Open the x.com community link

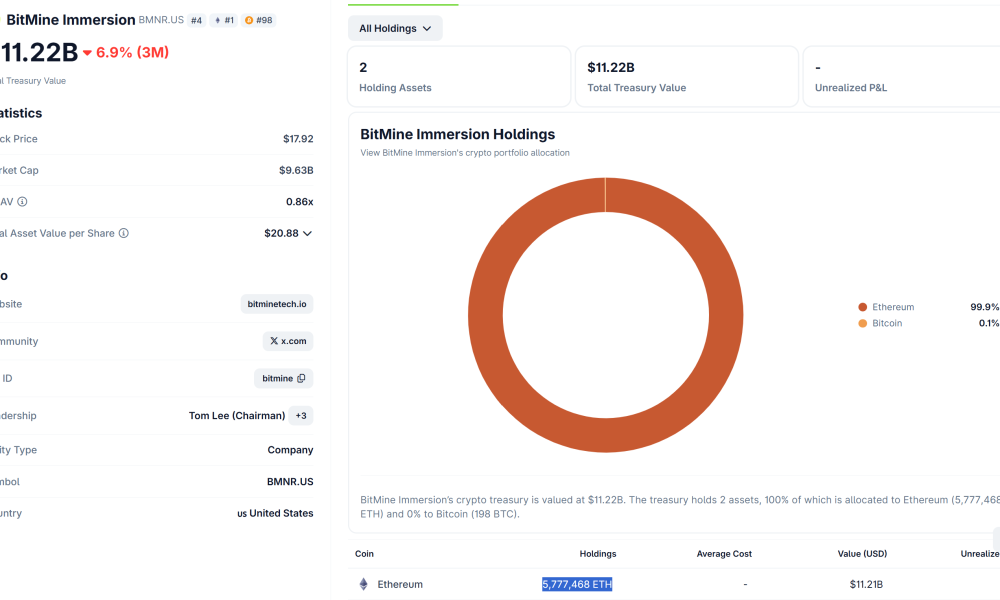click(x=288, y=341)
